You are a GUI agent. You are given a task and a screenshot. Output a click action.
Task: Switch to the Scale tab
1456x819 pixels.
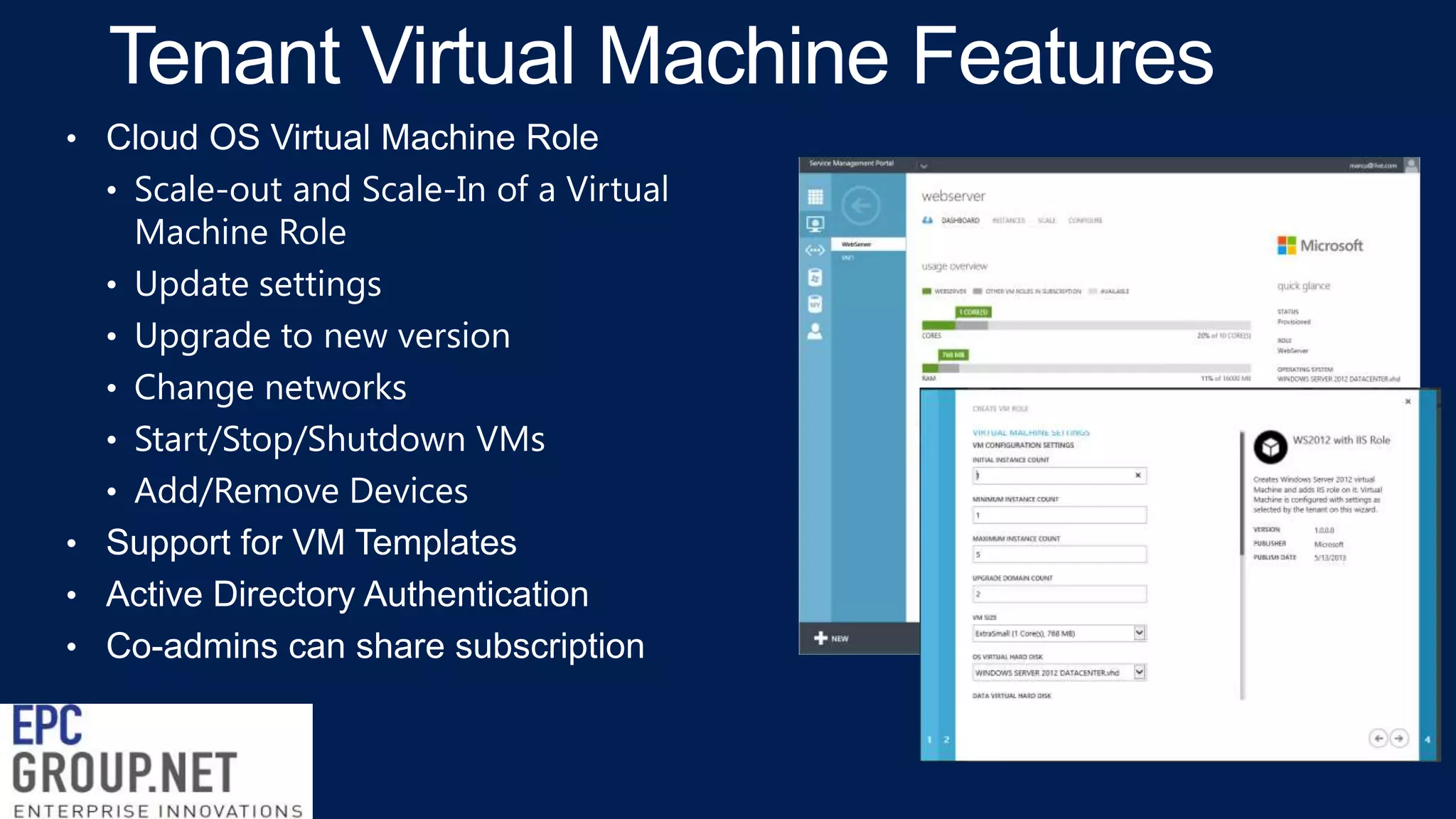1046,221
